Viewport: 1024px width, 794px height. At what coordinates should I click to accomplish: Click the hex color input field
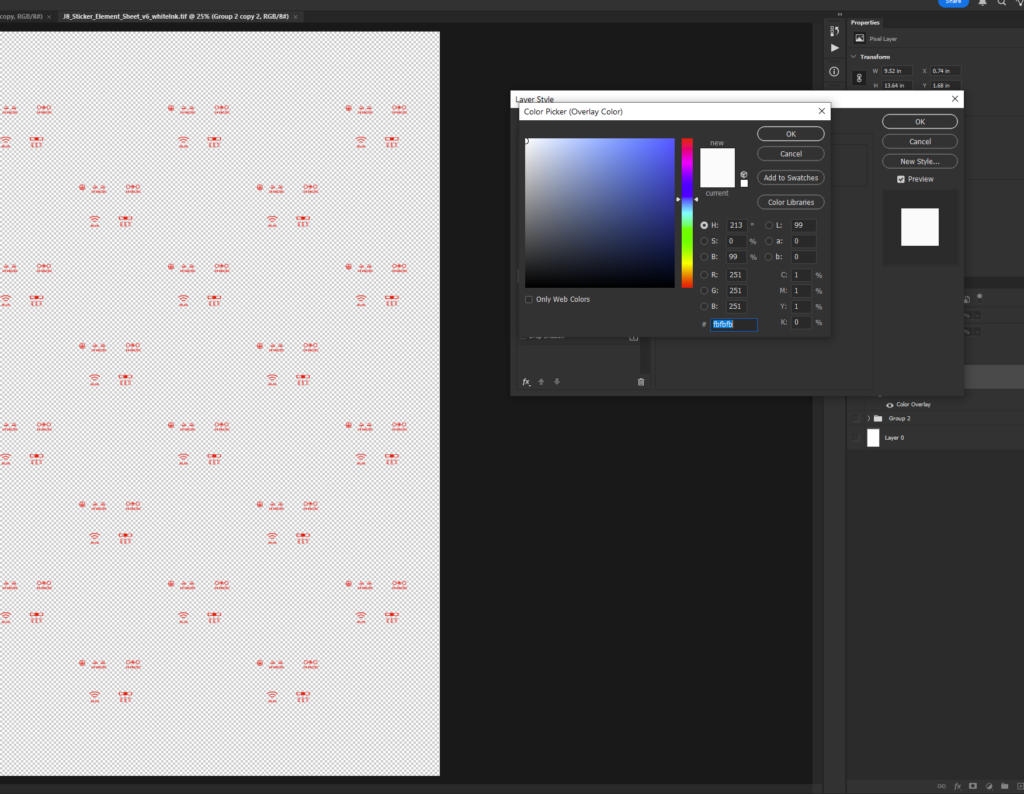pos(733,324)
